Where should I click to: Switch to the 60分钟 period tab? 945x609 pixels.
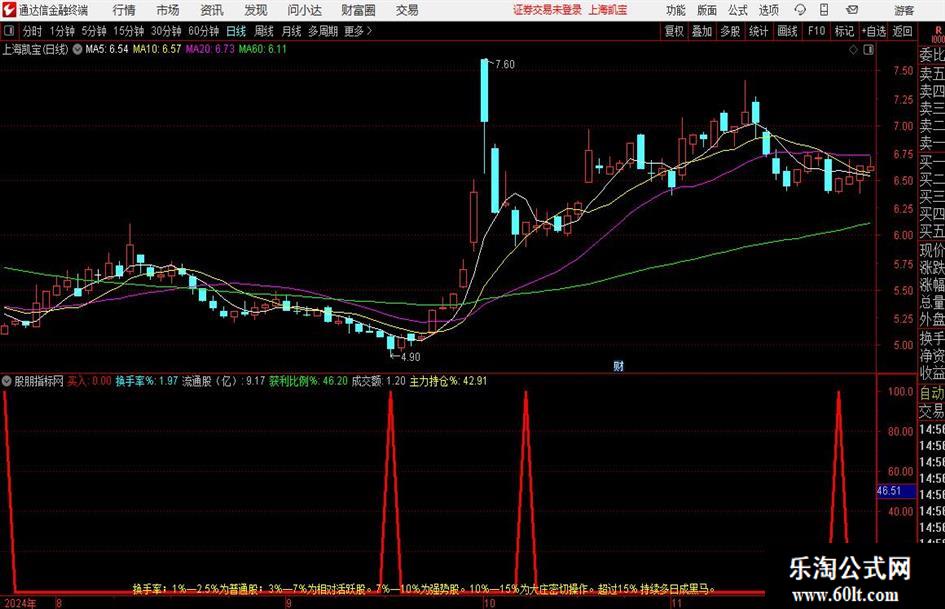pos(203,31)
